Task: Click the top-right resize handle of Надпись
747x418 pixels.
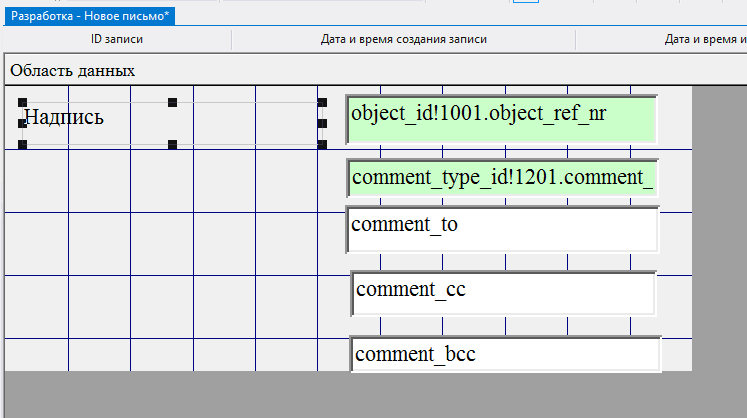Action: (x=322, y=102)
